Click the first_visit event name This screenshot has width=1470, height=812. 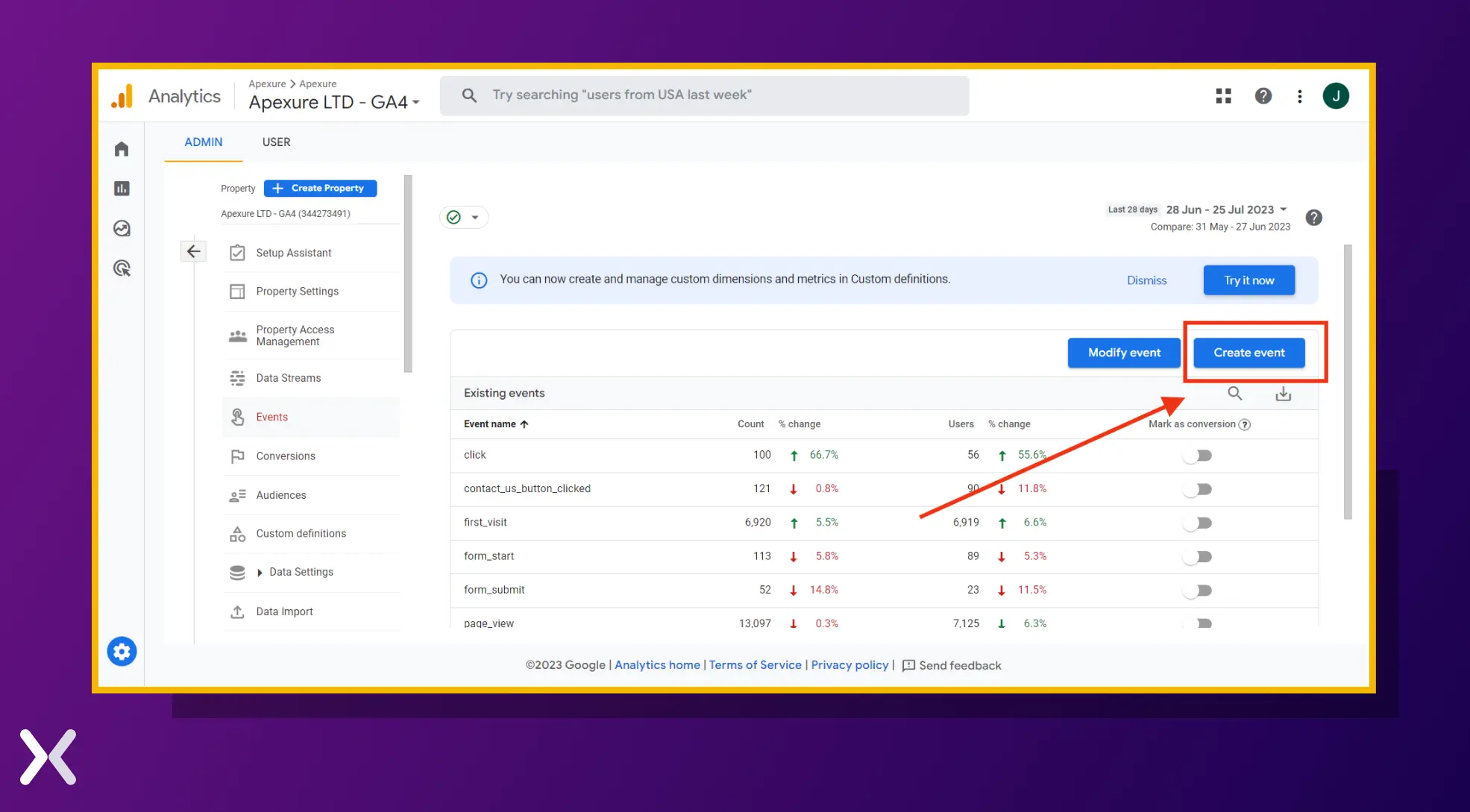click(x=485, y=523)
